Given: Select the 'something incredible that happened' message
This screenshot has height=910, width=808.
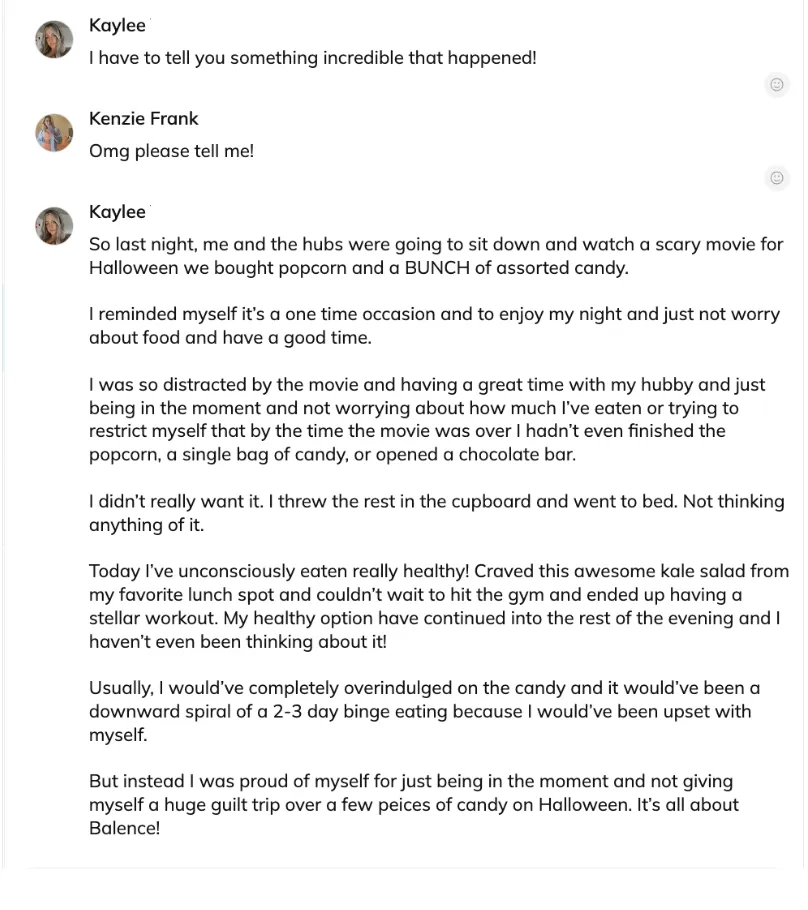Looking at the screenshot, I should point(313,58).
